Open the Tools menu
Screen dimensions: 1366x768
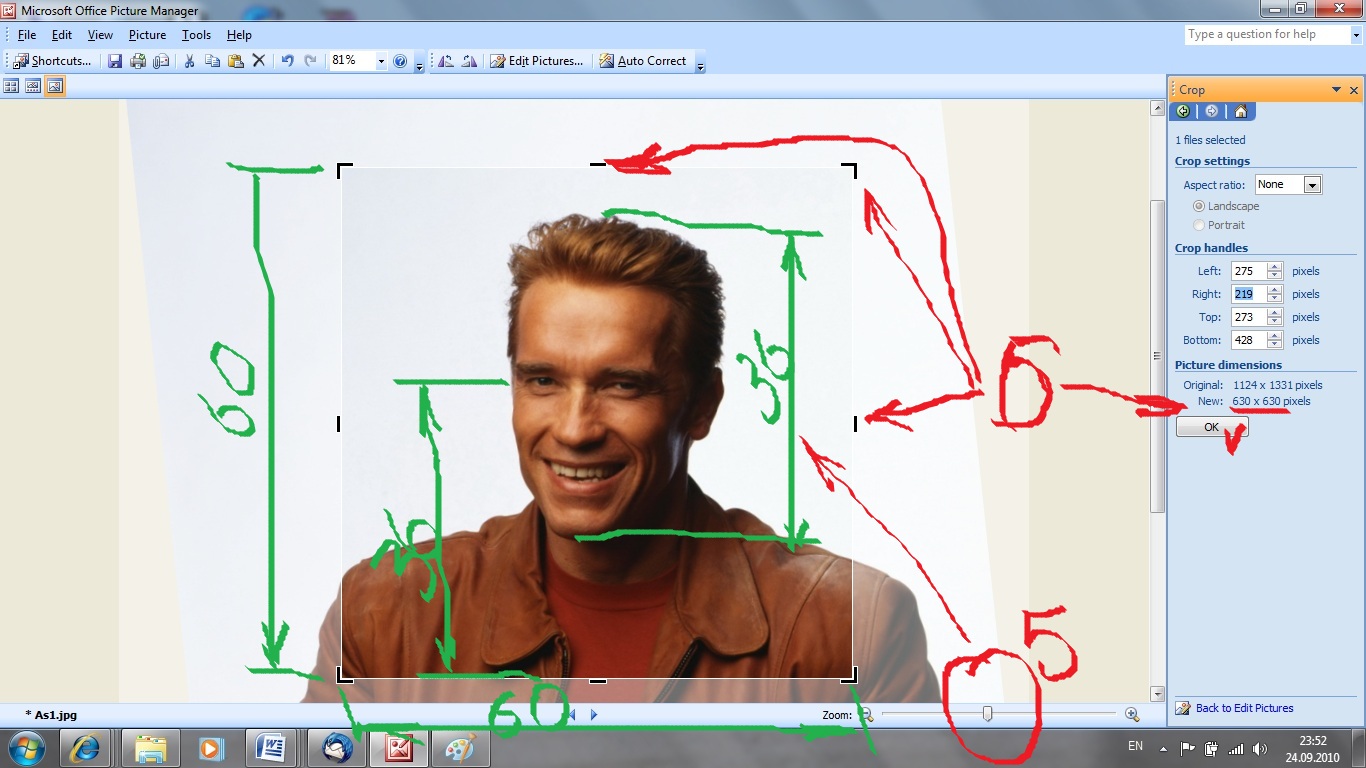pyautogui.click(x=196, y=35)
